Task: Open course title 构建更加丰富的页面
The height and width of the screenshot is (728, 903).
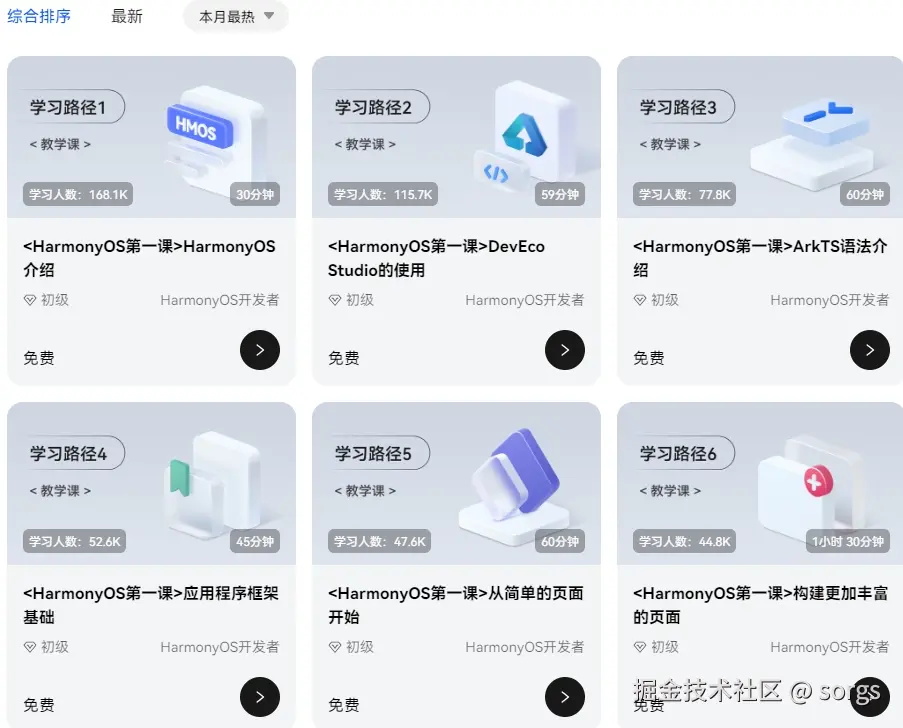Action: 760,605
